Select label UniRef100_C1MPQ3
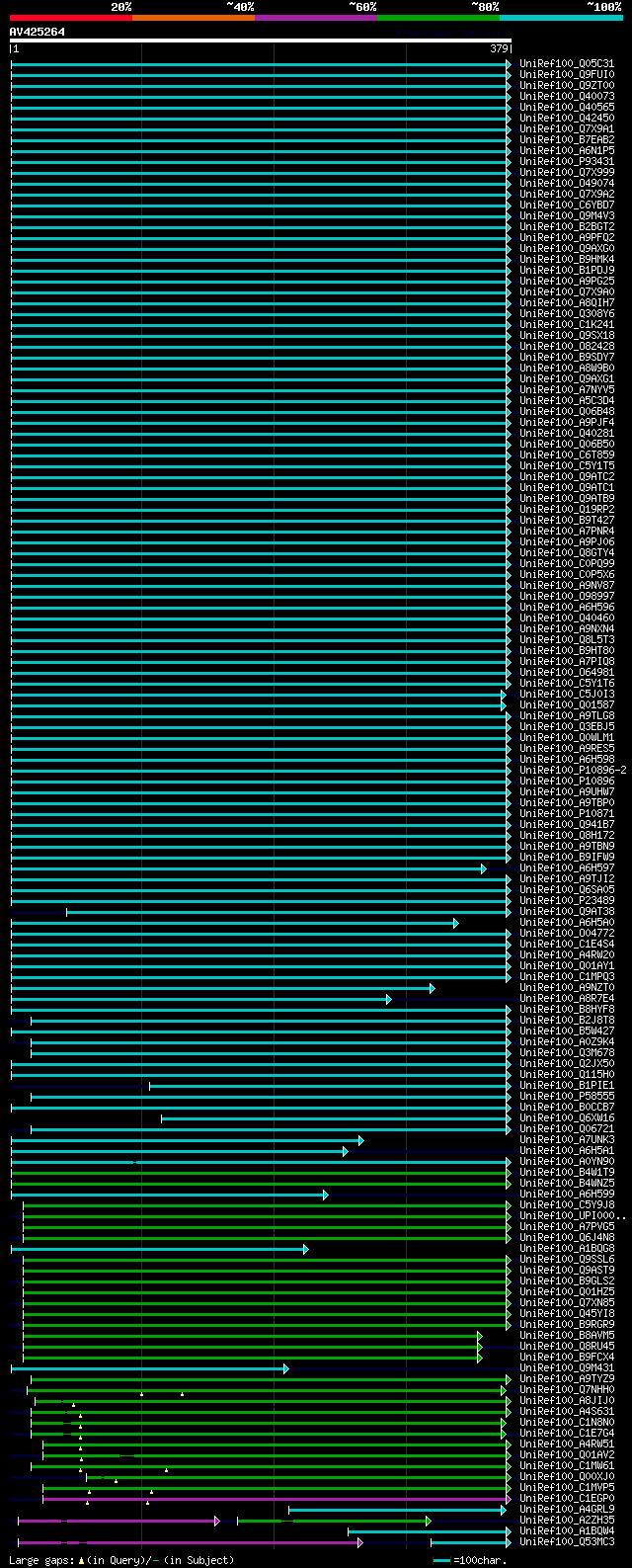The width and height of the screenshot is (632, 1568). [567, 976]
